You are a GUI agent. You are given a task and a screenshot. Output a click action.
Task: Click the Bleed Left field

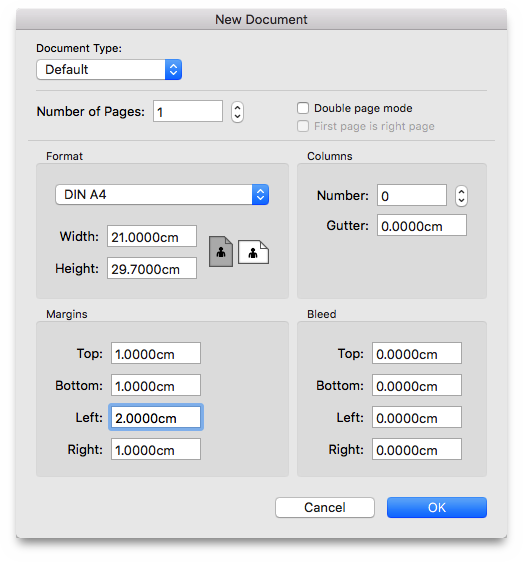(x=417, y=417)
